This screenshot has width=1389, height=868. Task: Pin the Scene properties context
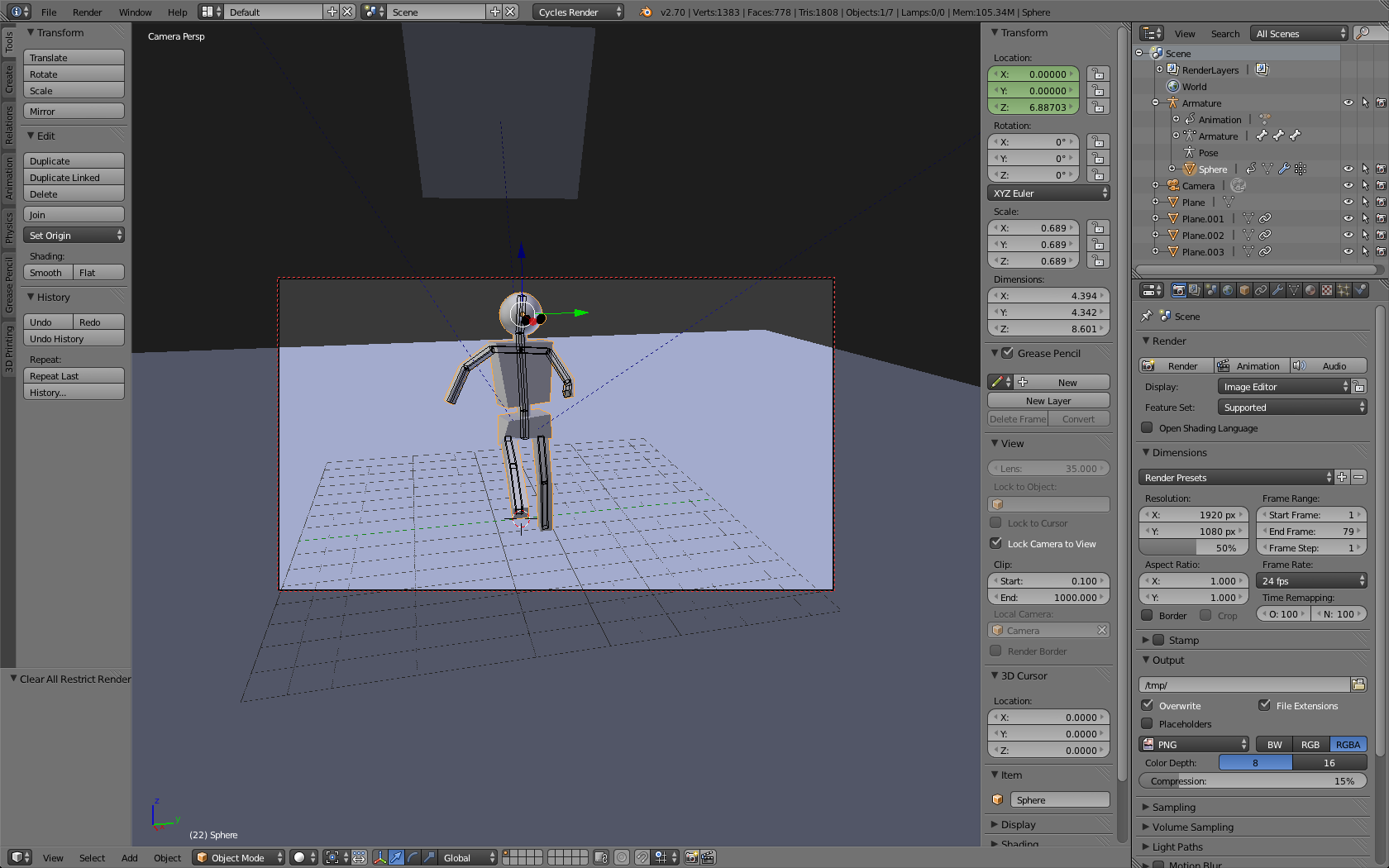[x=1146, y=316]
